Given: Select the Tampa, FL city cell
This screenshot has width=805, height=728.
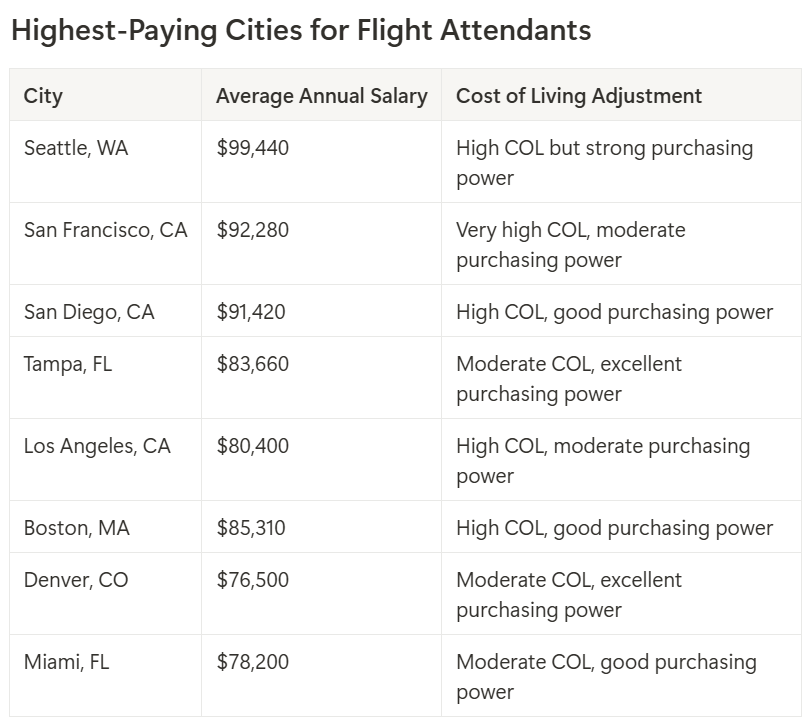Looking at the screenshot, I should (68, 364).
